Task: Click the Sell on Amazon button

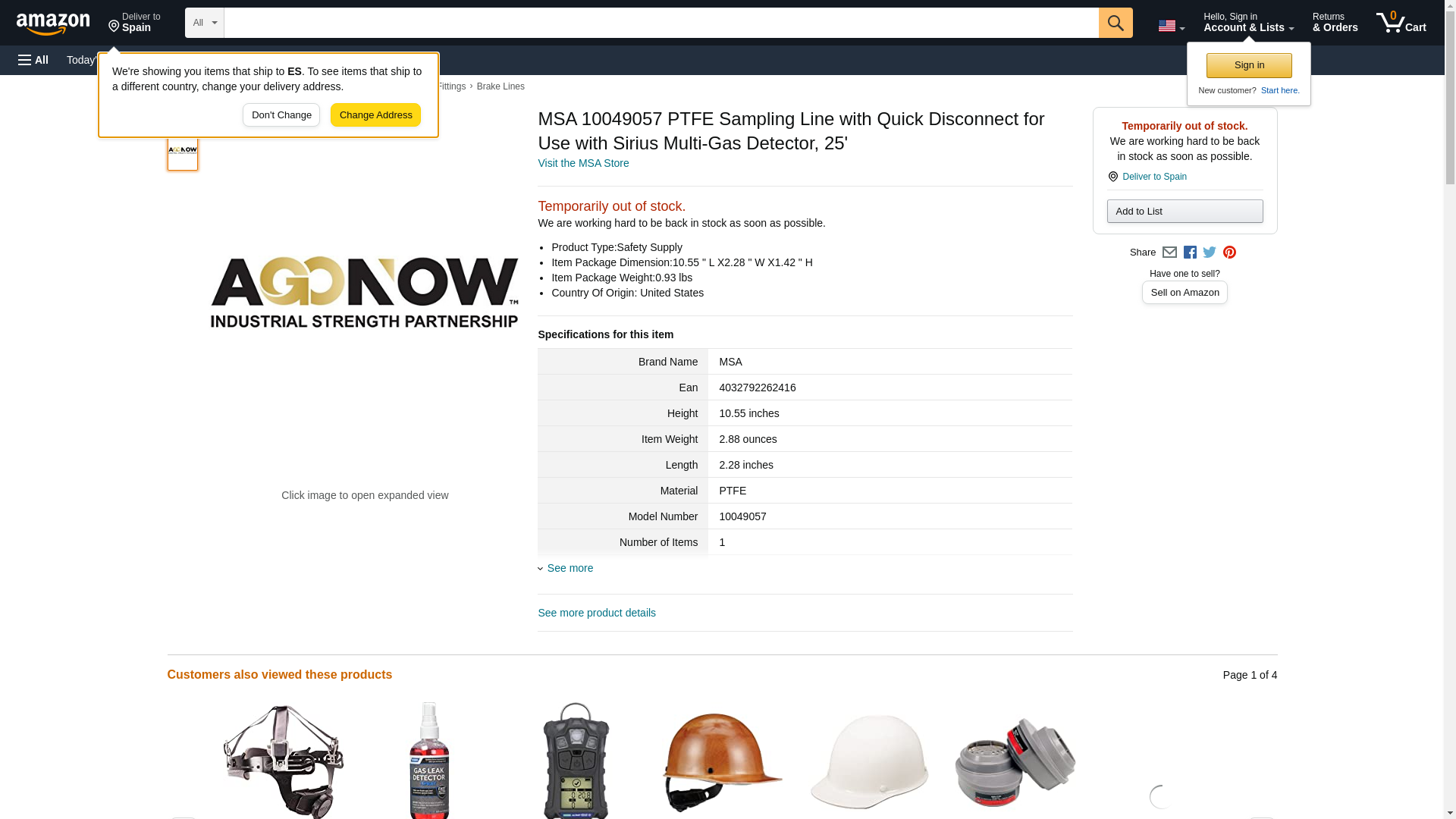Action: tap(1185, 293)
